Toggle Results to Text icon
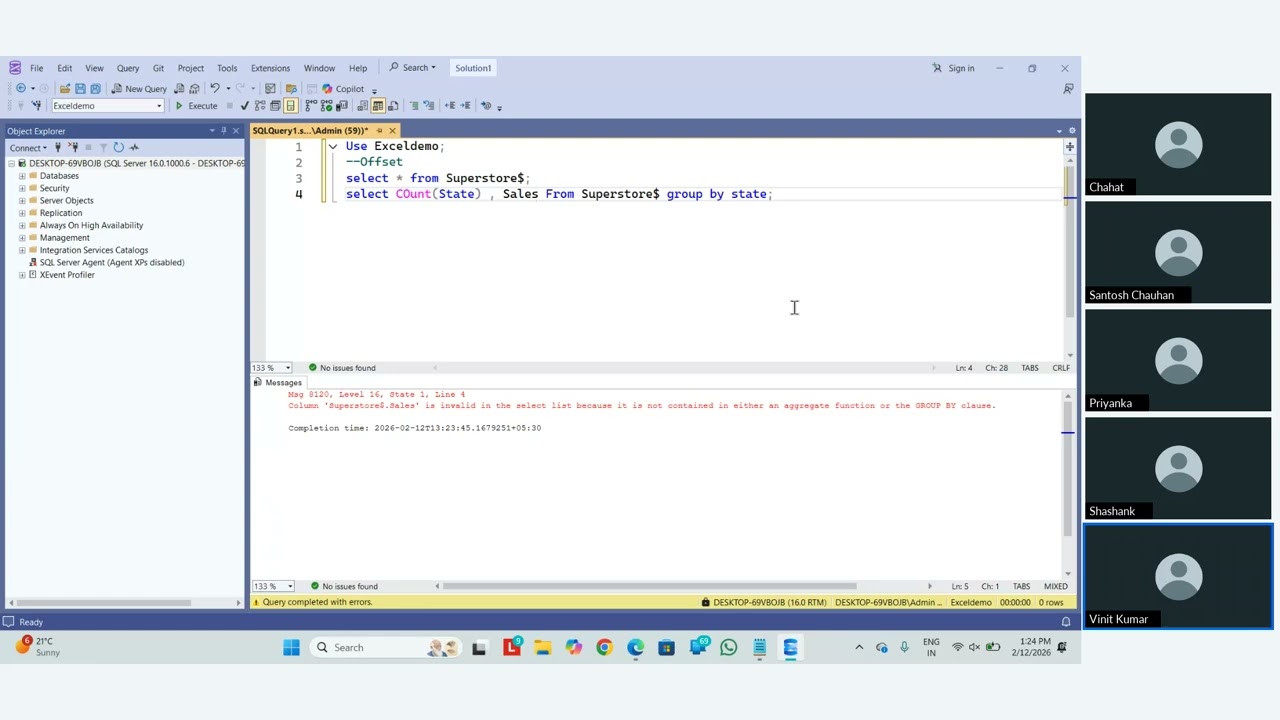Image resolution: width=1280 pixels, height=720 pixels. pyautogui.click(x=362, y=105)
